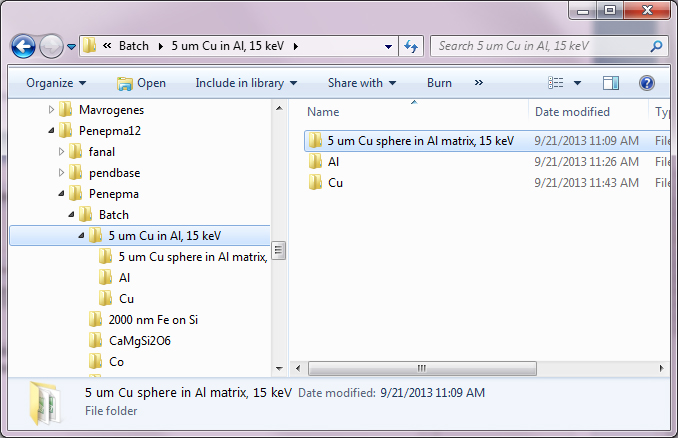Collapse the Penepma12 tree node
This screenshot has width=678, height=438.
tap(52, 131)
